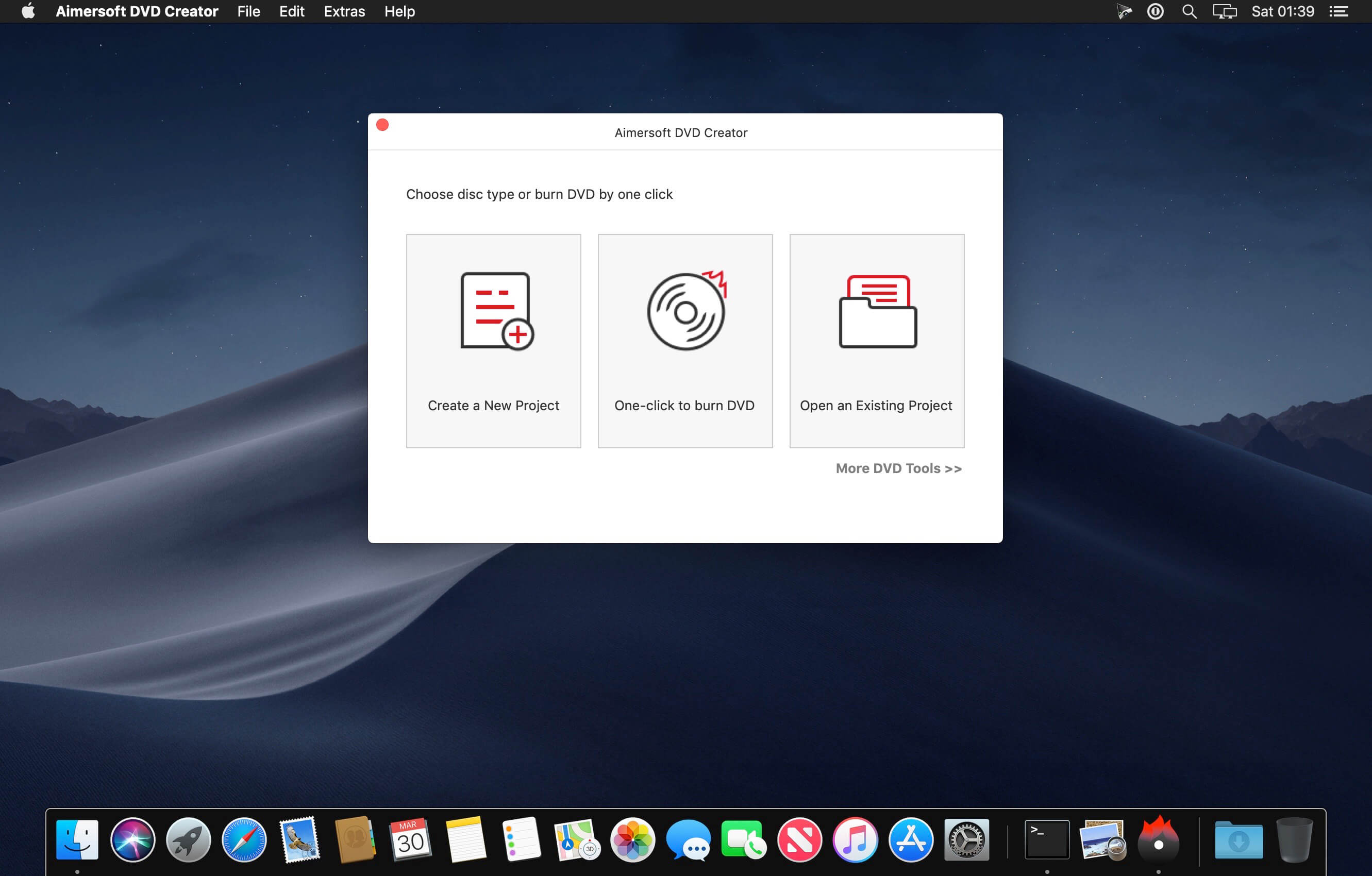1372x876 pixels.
Task: Open Spotlight search in menu bar
Action: point(1189,11)
